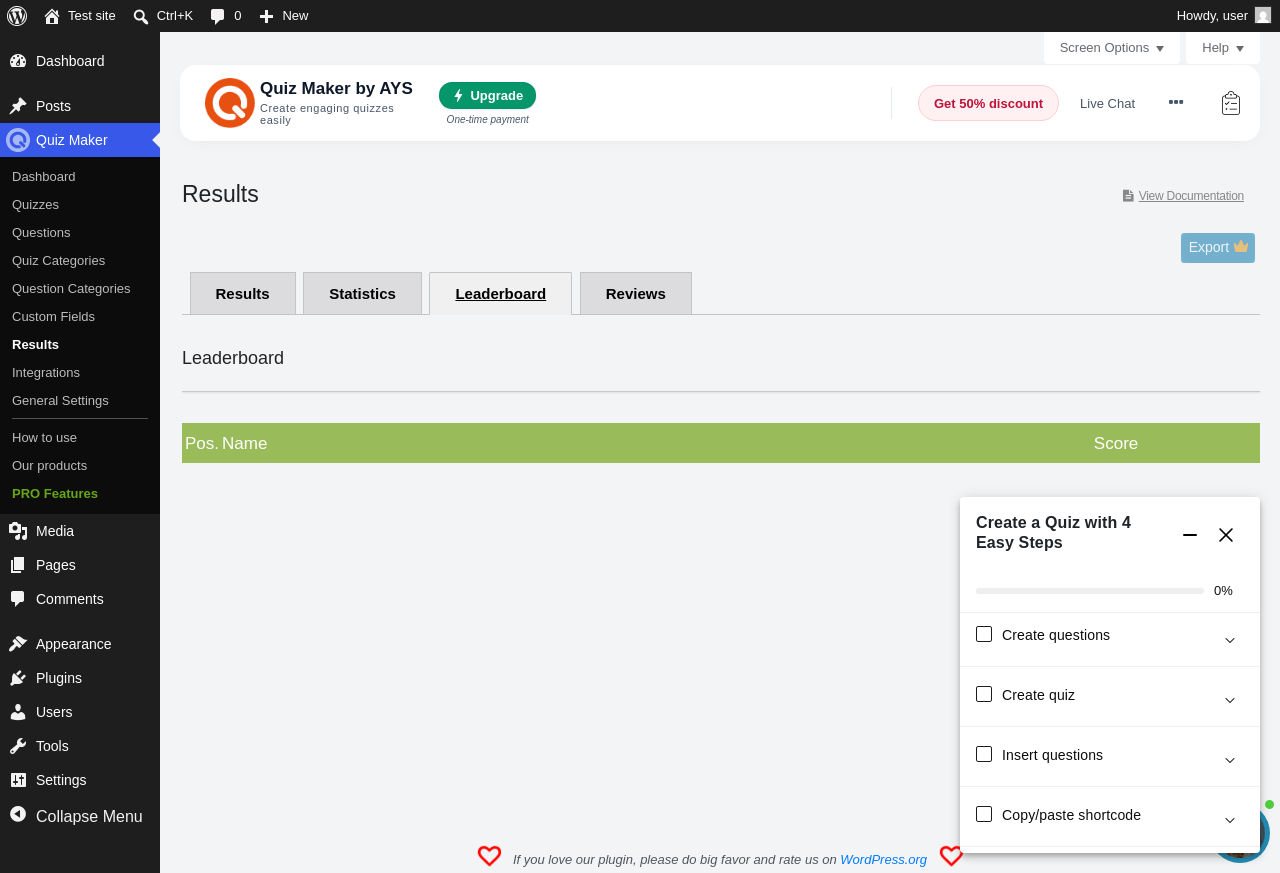Open Integrations submenu item
The height and width of the screenshot is (873, 1280).
[46, 373]
